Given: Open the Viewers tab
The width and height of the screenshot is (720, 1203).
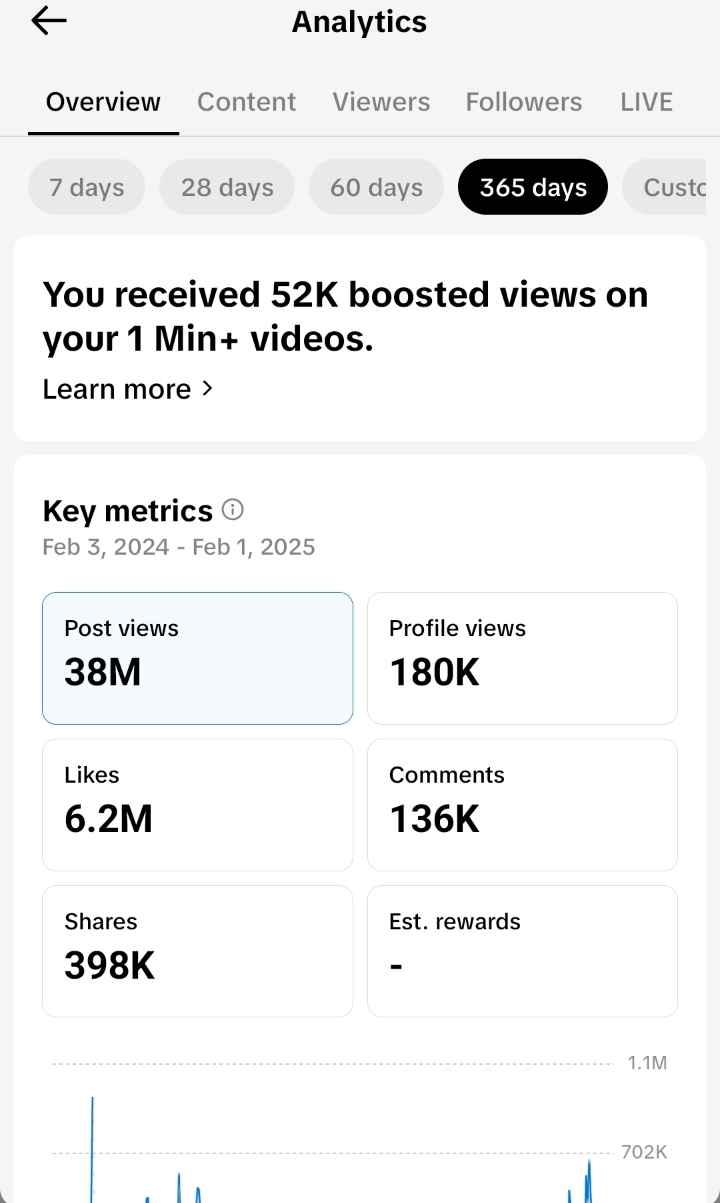Looking at the screenshot, I should tap(381, 102).
